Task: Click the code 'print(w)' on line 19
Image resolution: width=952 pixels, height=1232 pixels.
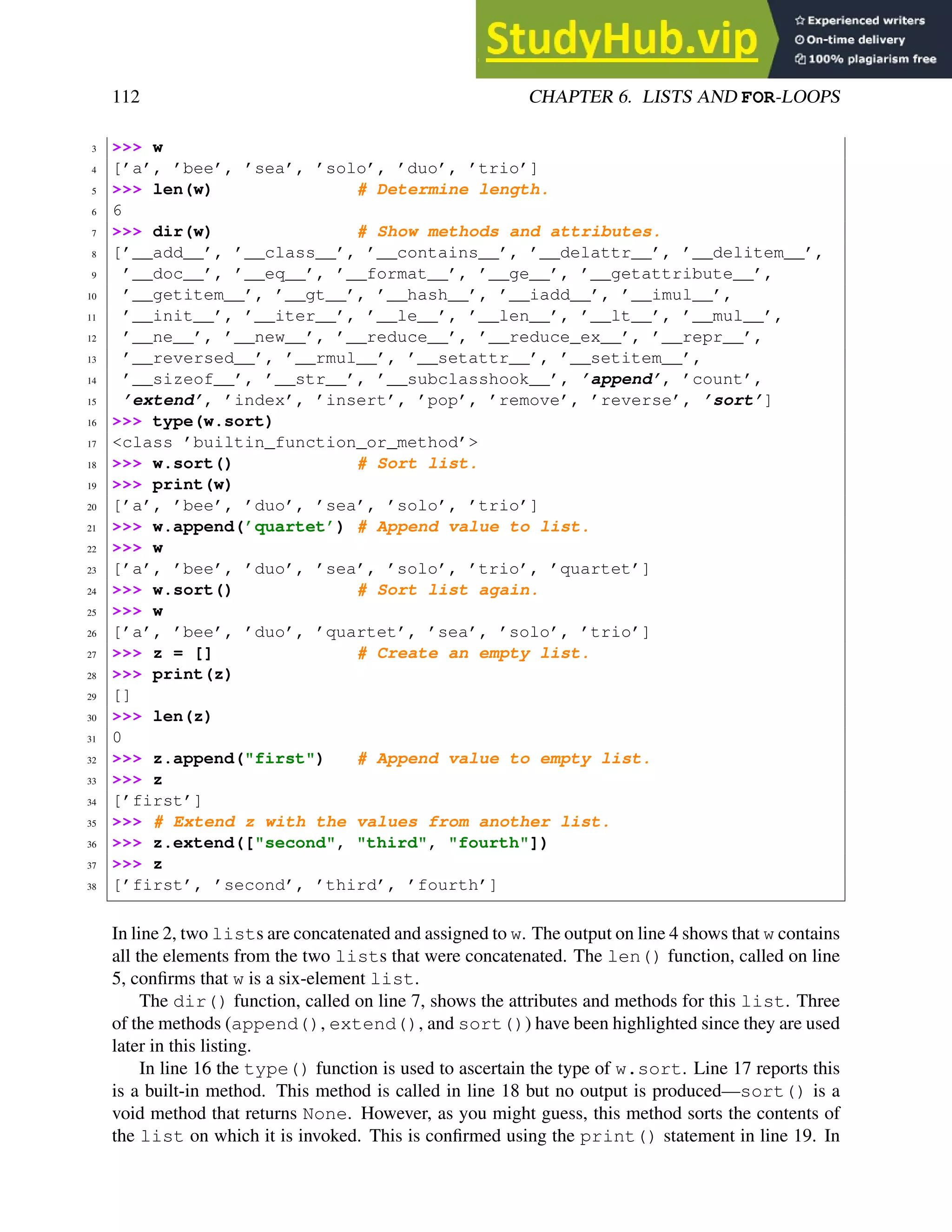Action: (x=192, y=484)
